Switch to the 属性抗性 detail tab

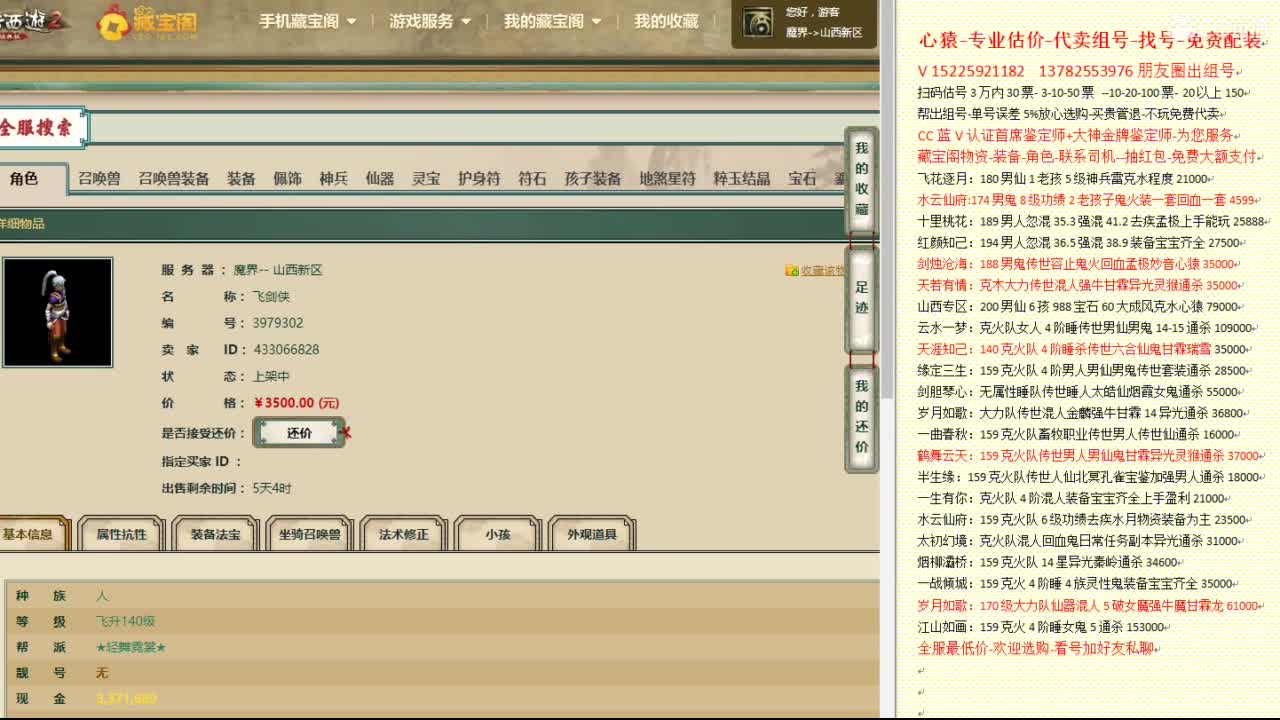click(x=119, y=534)
